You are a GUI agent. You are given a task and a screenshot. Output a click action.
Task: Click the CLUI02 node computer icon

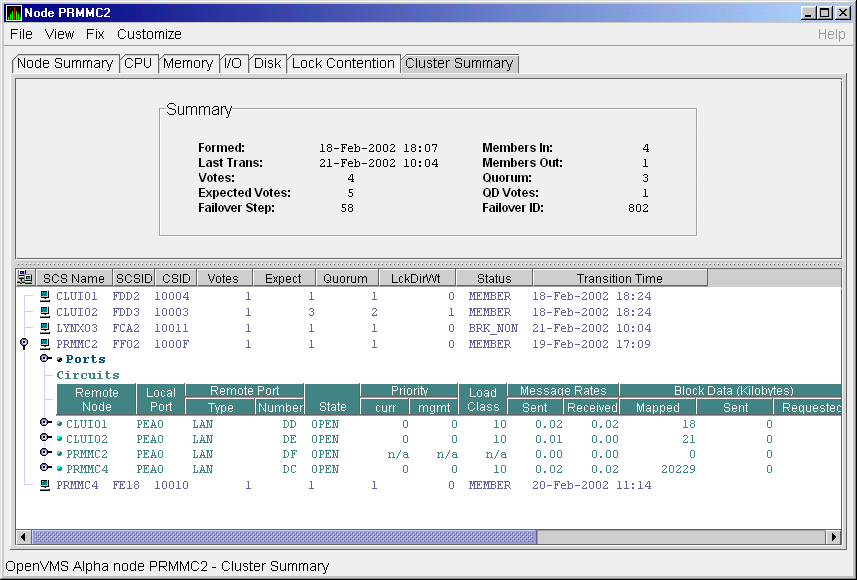pos(45,313)
